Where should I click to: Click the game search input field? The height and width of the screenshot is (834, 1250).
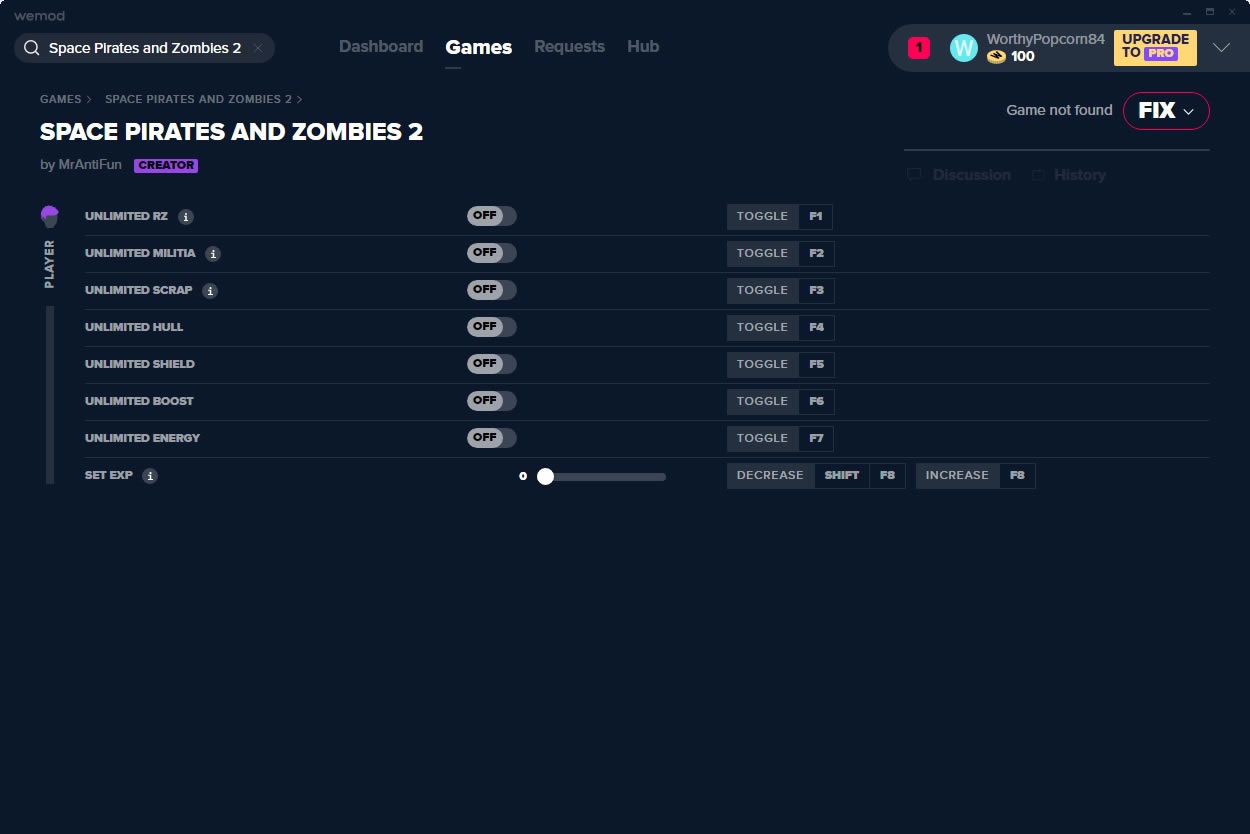144,48
